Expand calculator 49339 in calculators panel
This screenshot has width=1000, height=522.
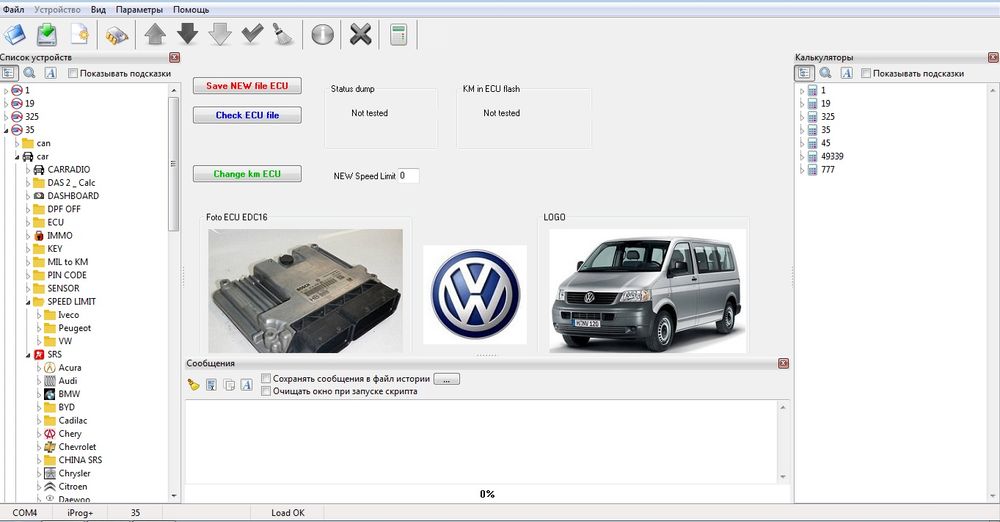[x=802, y=156]
